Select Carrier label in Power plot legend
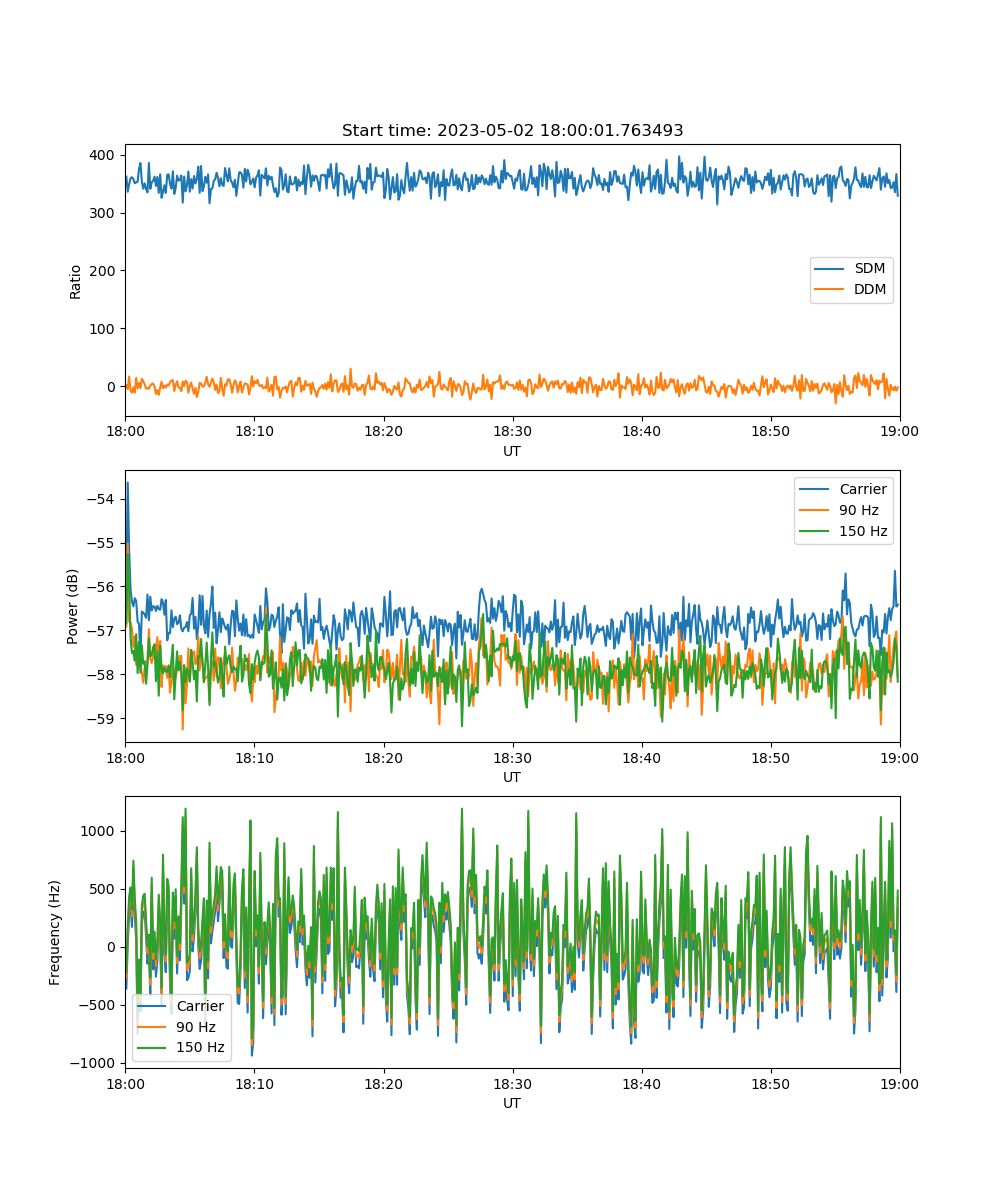The image size is (1000, 1200). tap(863, 489)
